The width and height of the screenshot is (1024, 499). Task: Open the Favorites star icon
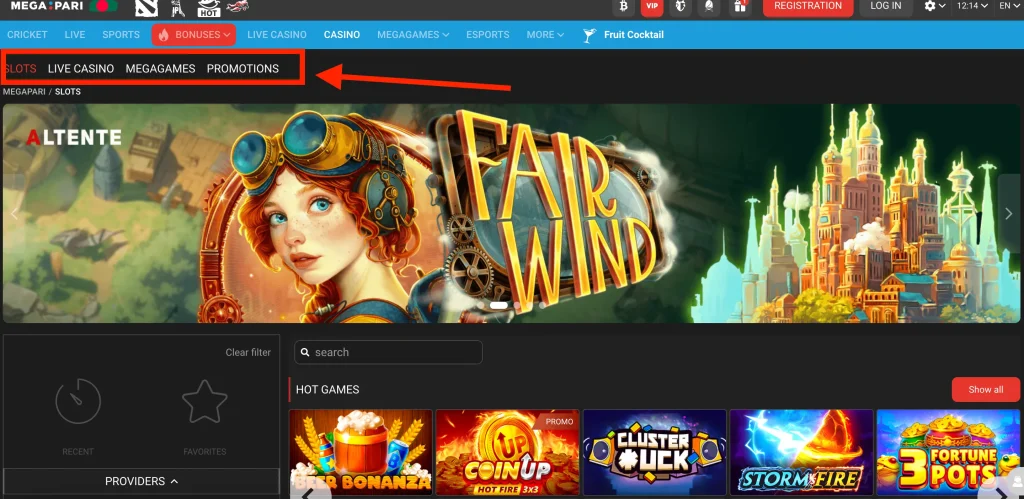[x=204, y=401]
